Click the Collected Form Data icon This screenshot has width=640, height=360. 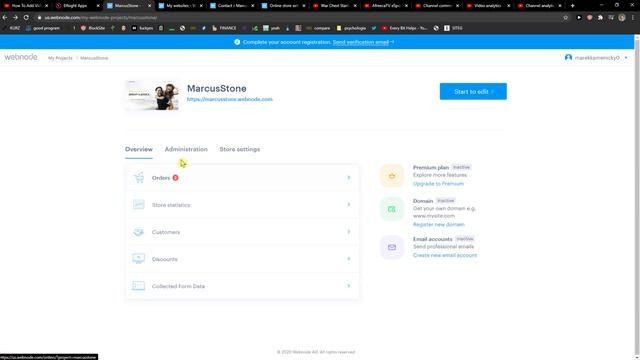(x=139, y=286)
